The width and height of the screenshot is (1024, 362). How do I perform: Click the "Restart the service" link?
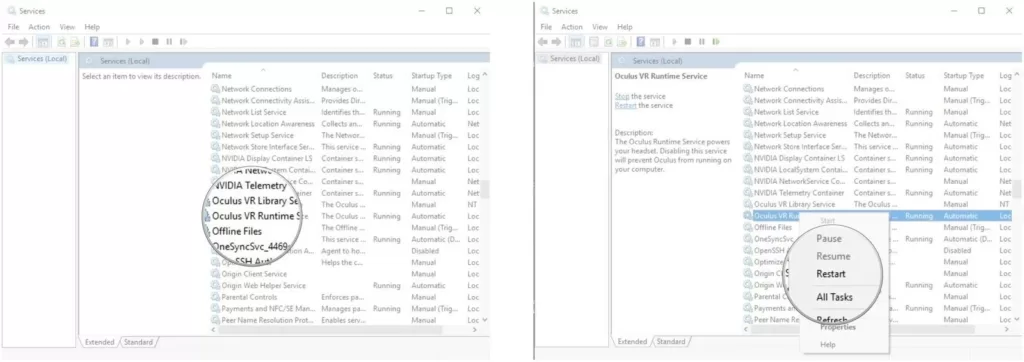643,105
